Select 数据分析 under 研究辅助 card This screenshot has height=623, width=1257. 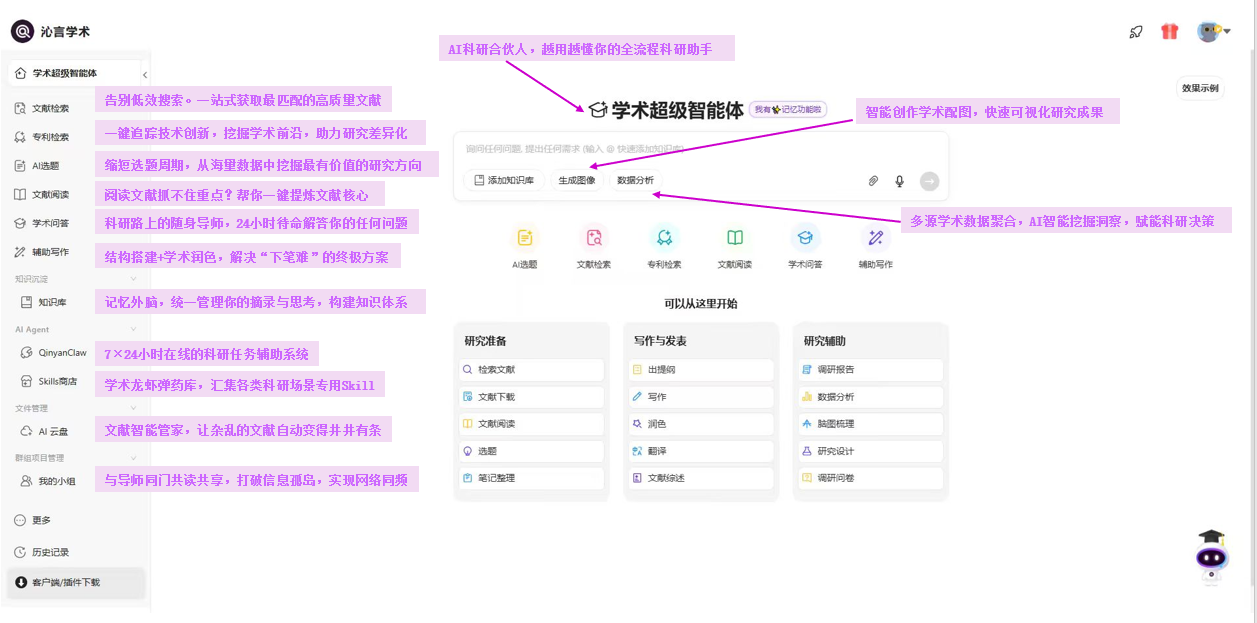(x=871, y=397)
